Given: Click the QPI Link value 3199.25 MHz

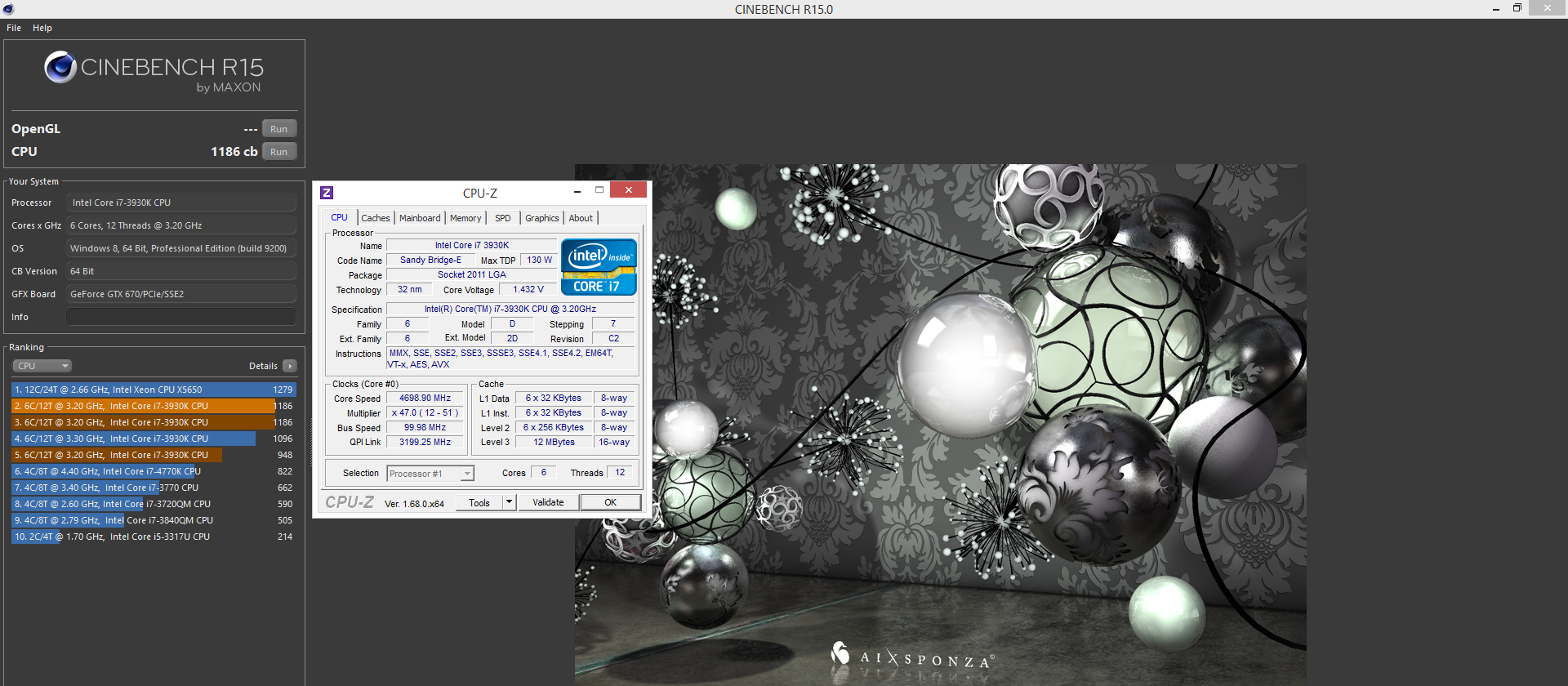Looking at the screenshot, I should [425, 442].
